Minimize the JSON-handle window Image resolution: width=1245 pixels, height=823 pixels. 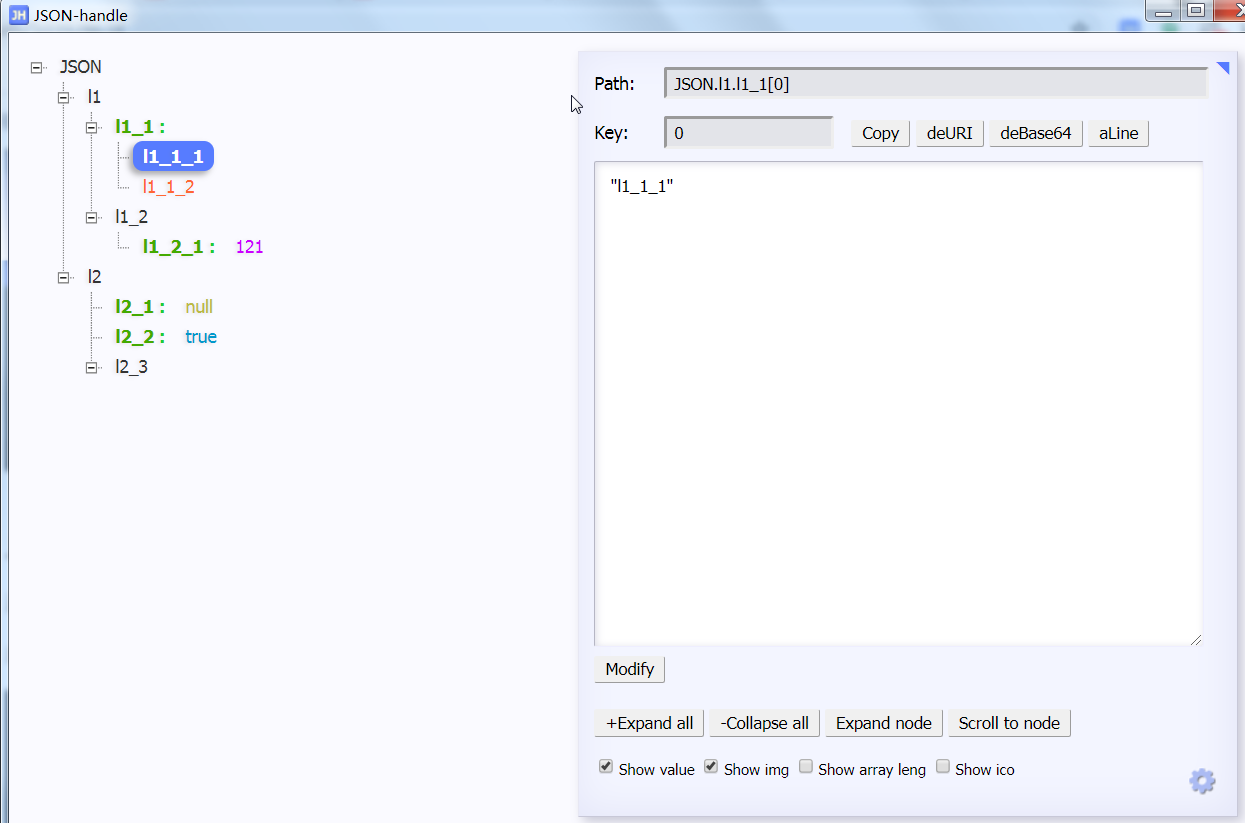(x=1163, y=10)
